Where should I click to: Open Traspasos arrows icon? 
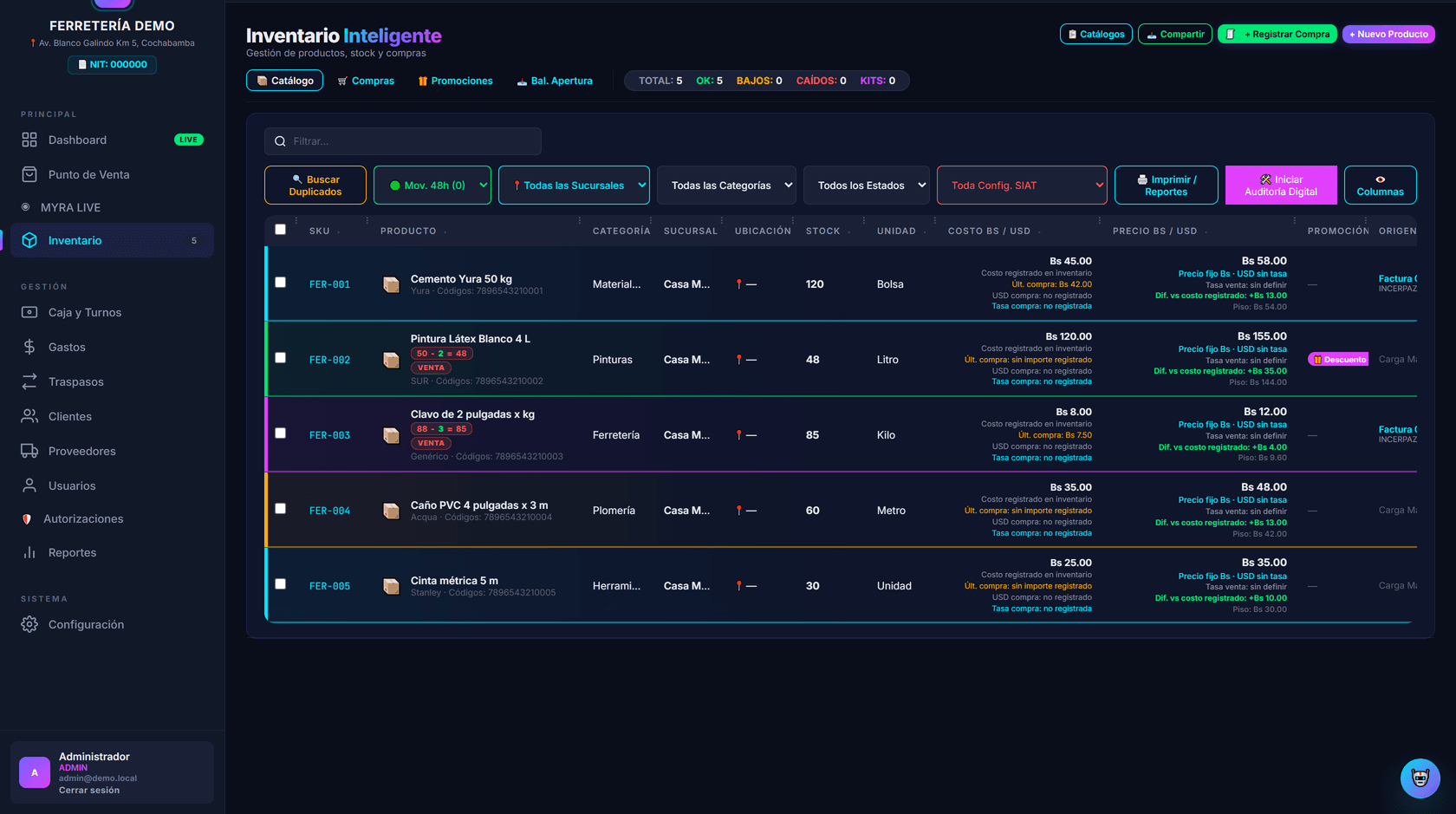click(x=29, y=381)
